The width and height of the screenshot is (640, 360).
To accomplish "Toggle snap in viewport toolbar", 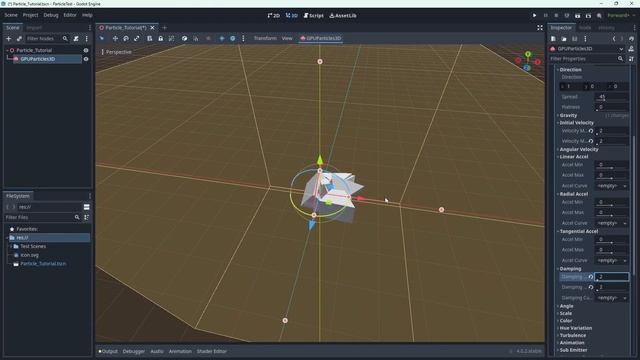I will tap(196, 38).
